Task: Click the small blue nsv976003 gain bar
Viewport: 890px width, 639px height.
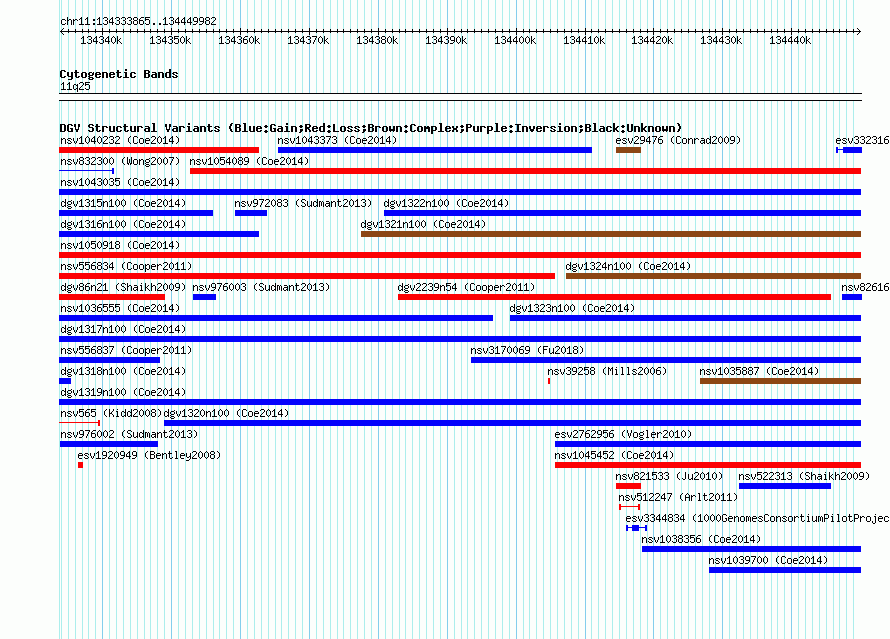Action: (x=204, y=297)
